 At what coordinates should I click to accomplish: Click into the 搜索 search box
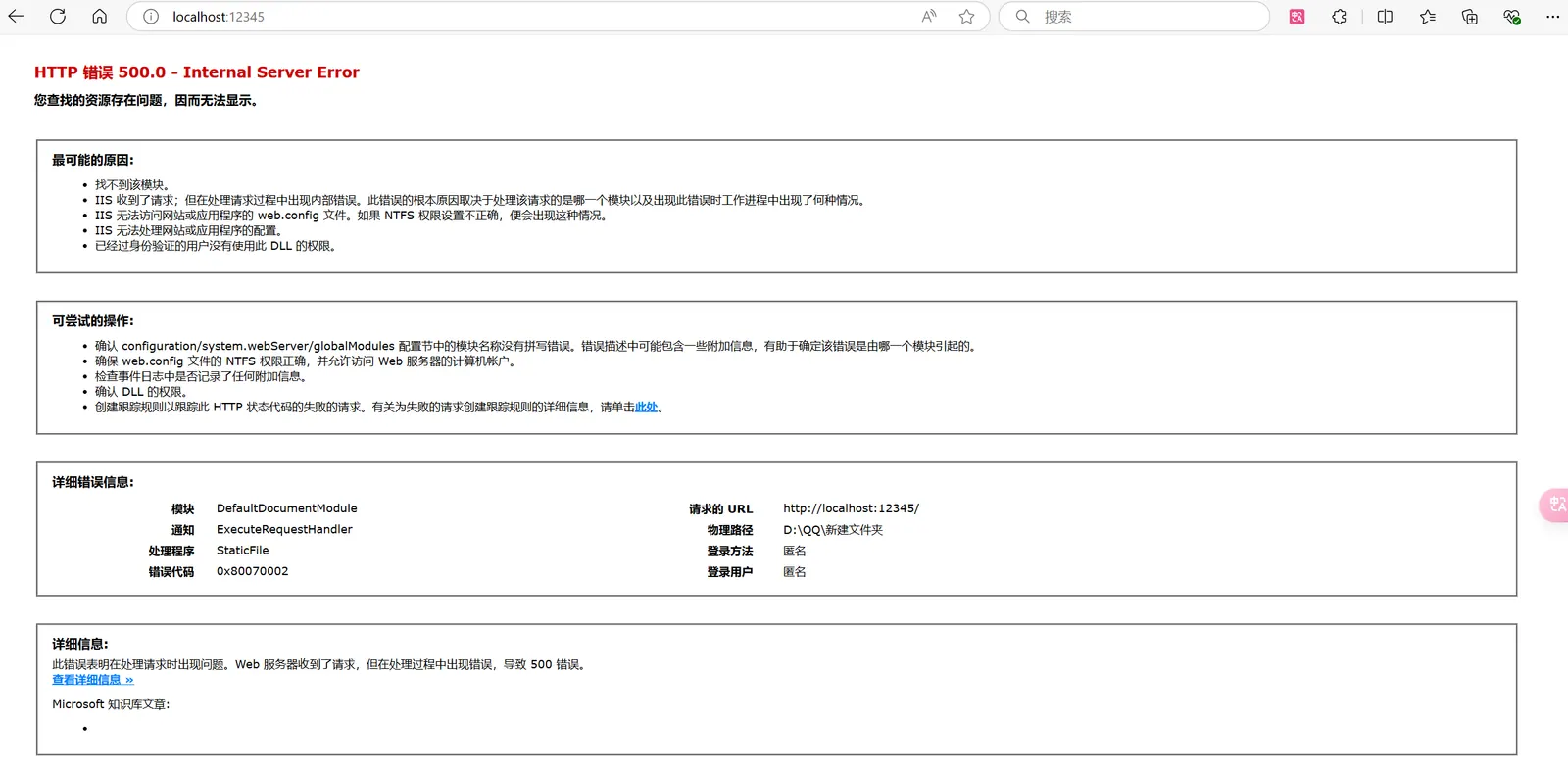[1147, 17]
